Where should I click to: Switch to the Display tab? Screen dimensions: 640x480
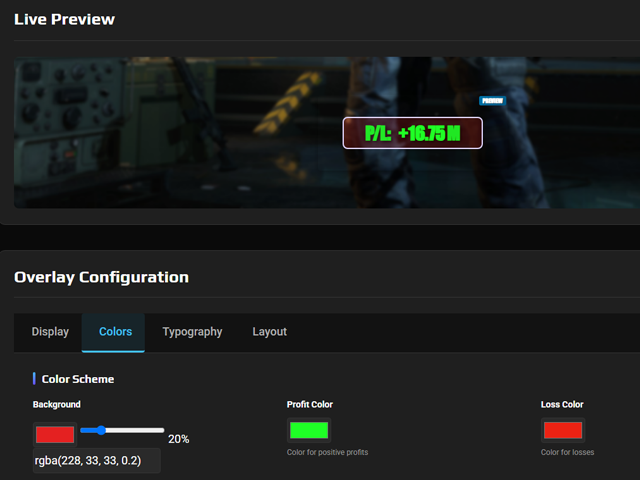(x=50, y=332)
